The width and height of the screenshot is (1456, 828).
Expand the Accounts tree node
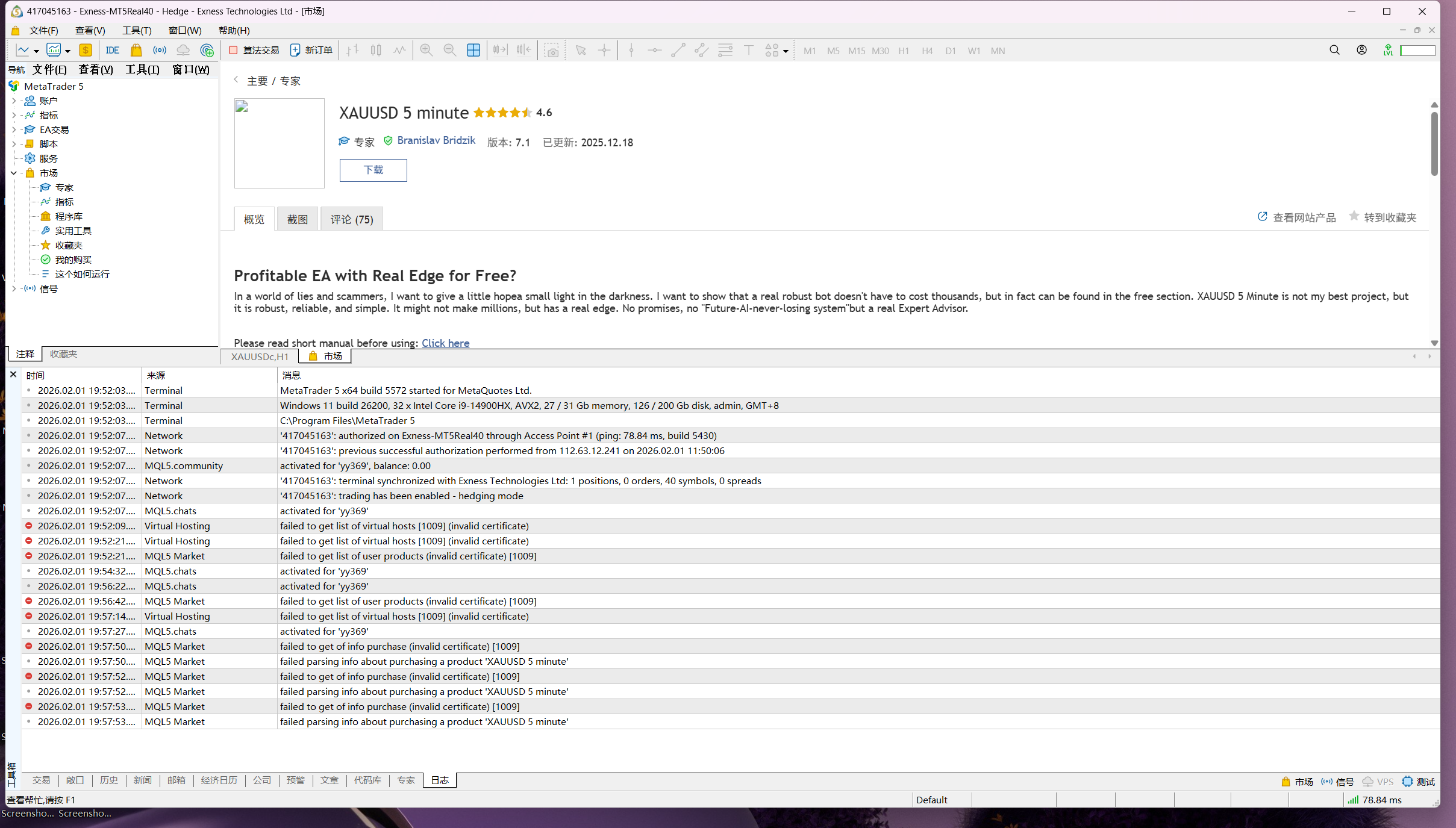pos(14,101)
